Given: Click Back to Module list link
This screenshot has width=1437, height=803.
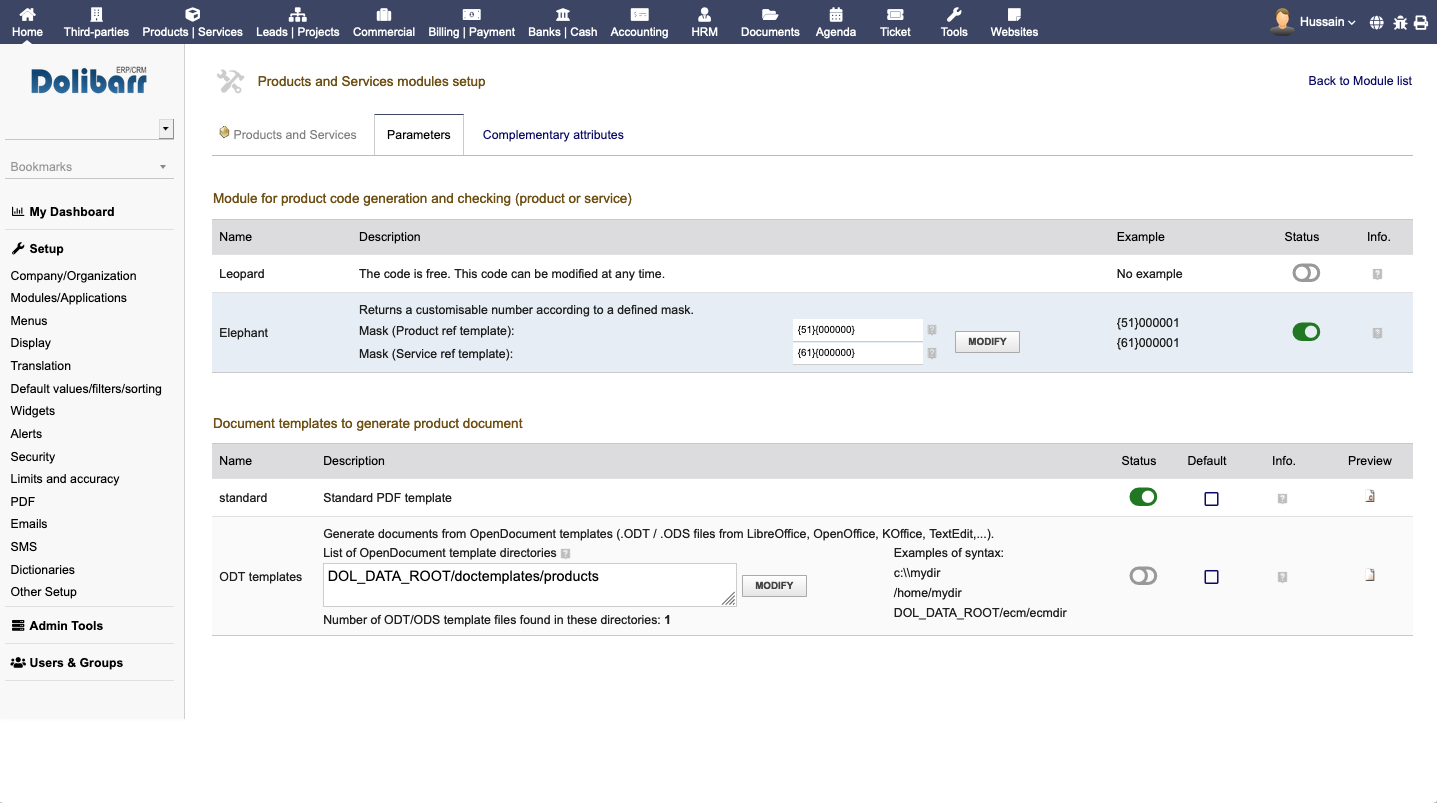Looking at the screenshot, I should tap(1360, 81).
